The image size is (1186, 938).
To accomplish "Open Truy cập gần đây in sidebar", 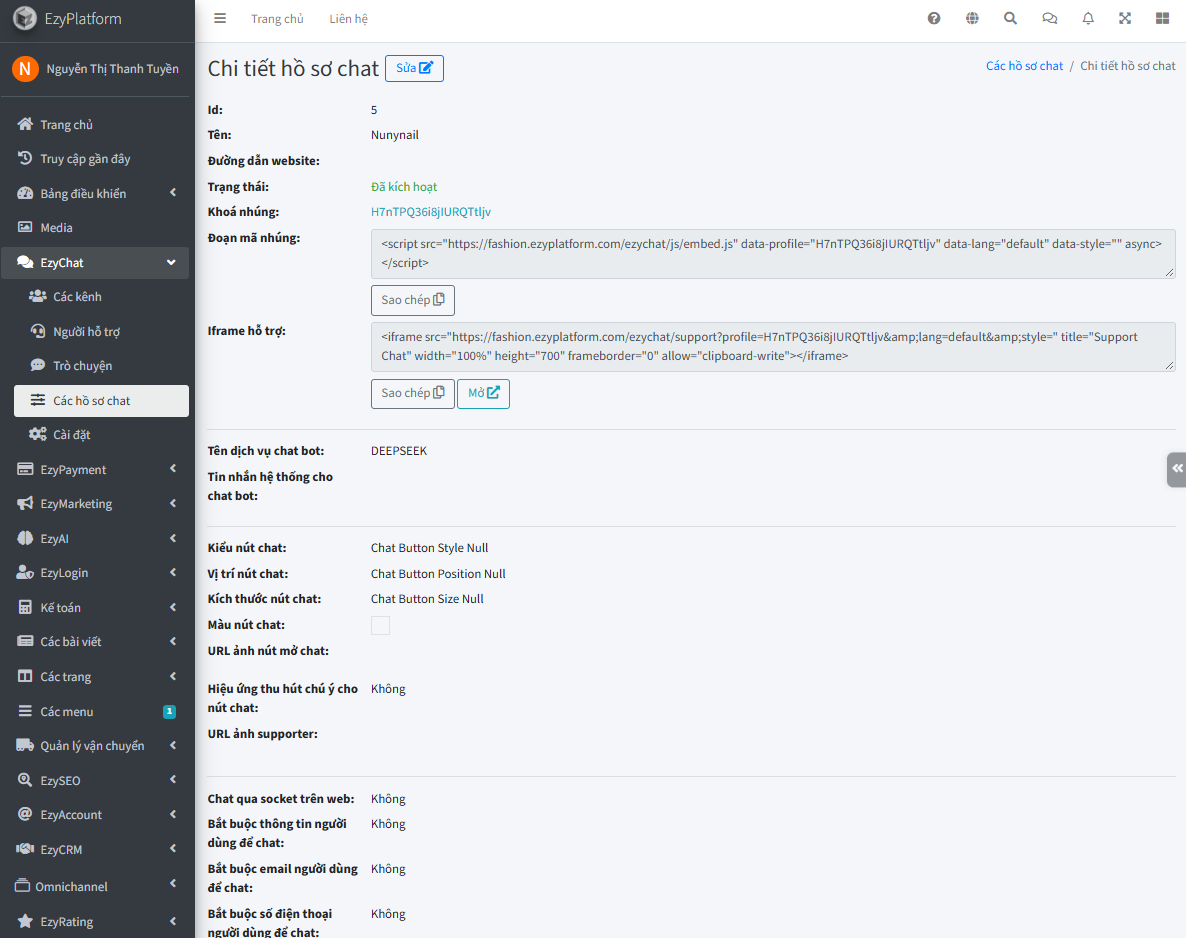I will [x=95, y=159].
